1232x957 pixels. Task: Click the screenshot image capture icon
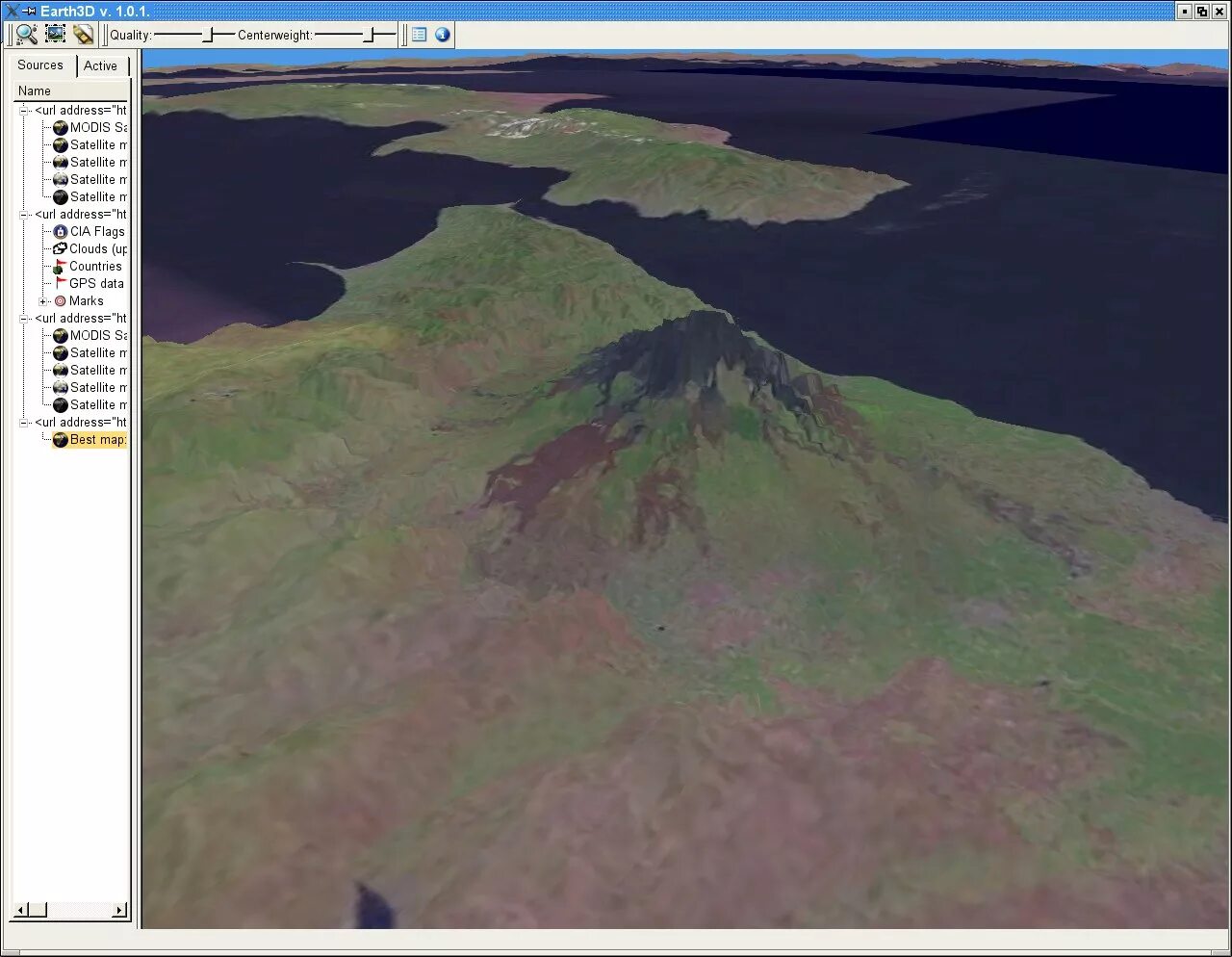coord(56,35)
